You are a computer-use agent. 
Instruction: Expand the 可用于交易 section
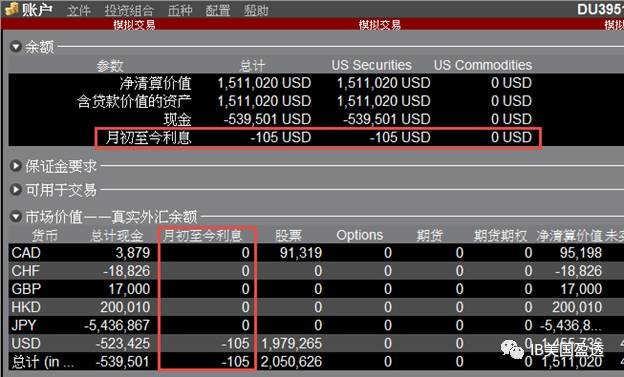[x=16, y=190]
